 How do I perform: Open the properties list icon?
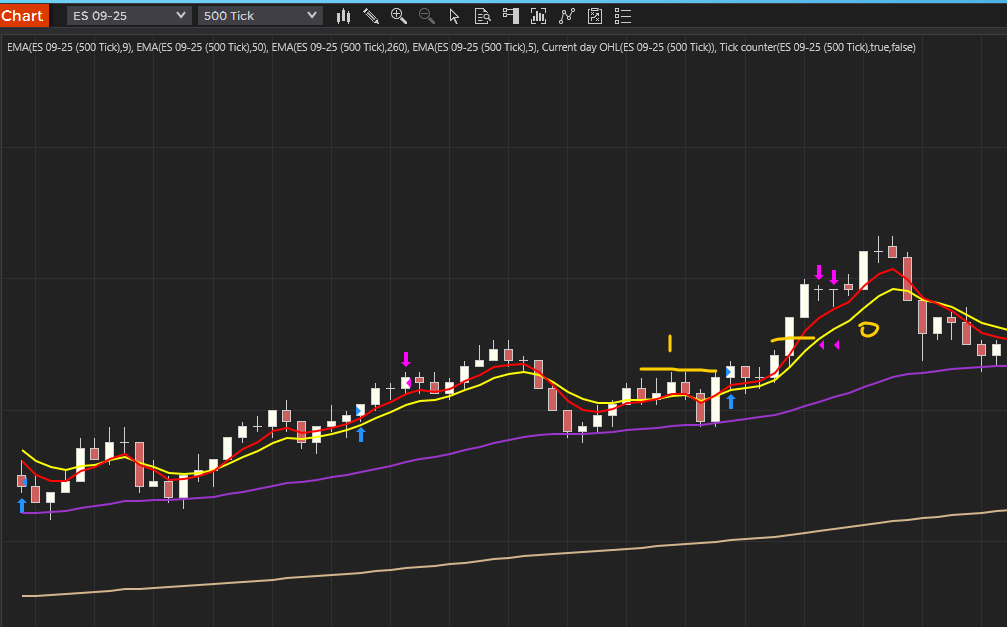tap(622, 16)
